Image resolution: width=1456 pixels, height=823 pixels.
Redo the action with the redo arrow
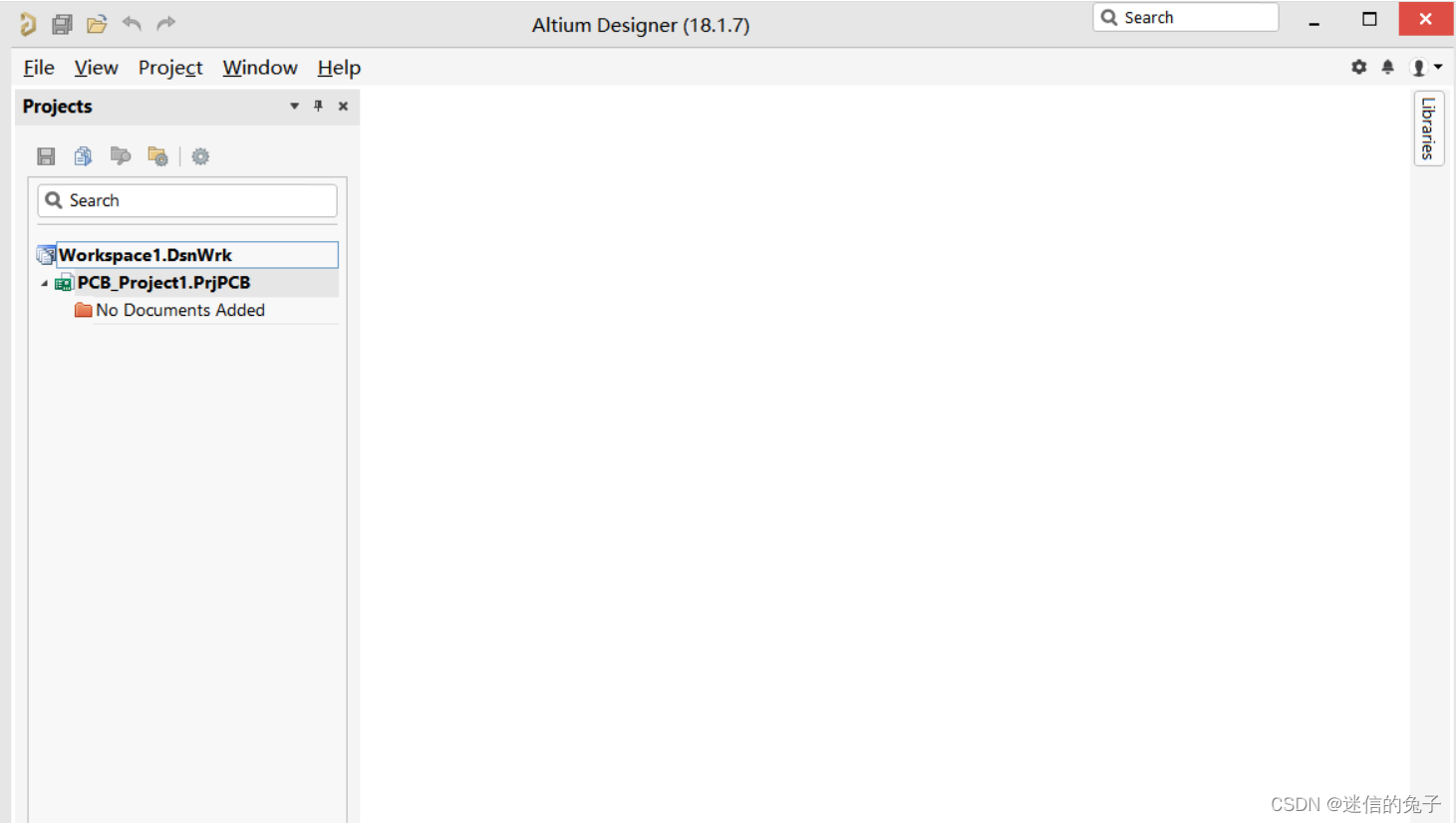(166, 23)
